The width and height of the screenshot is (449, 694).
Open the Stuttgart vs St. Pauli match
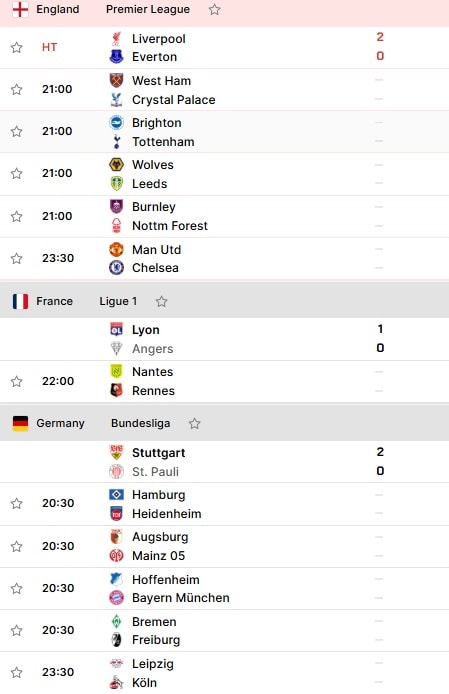coord(224,462)
